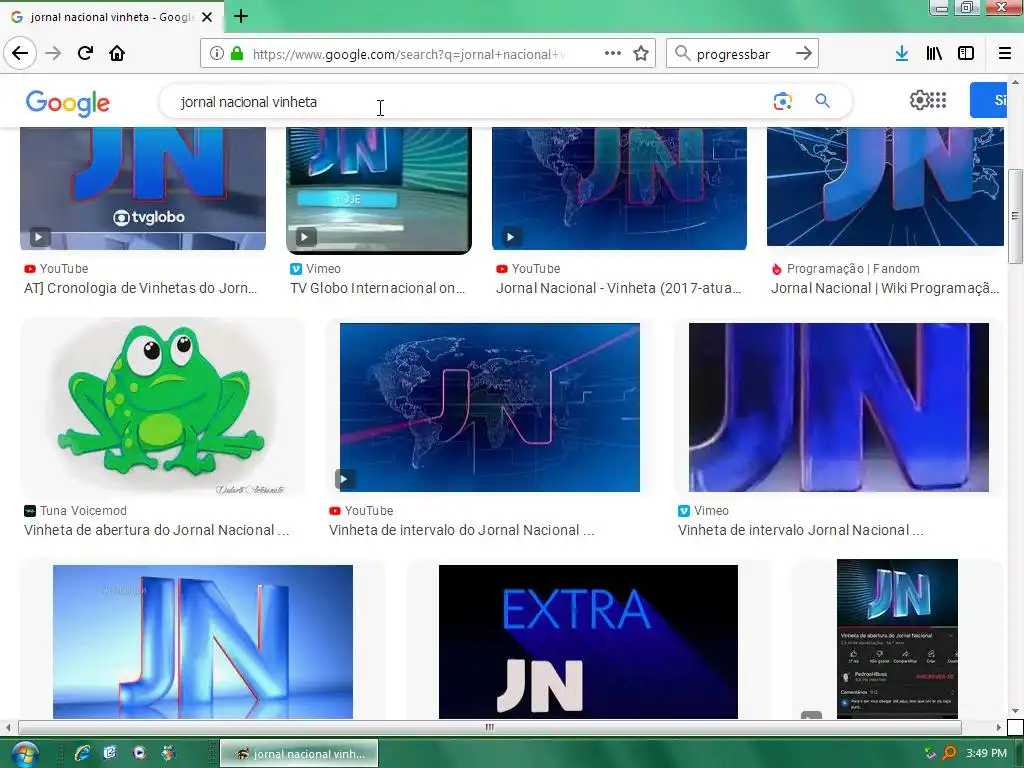1024x768 pixels.
Task: Show site information icon in address bar
Action: coord(217,54)
